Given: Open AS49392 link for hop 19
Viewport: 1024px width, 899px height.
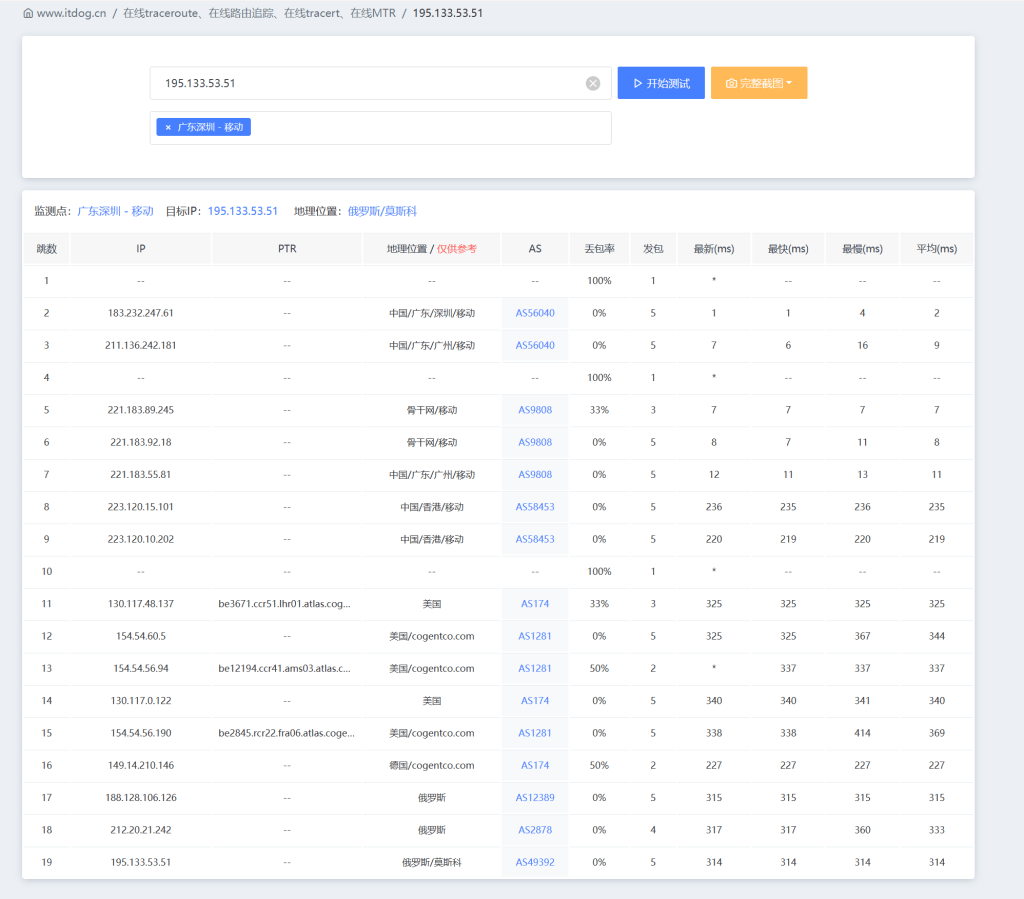Looking at the screenshot, I should coord(535,862).
